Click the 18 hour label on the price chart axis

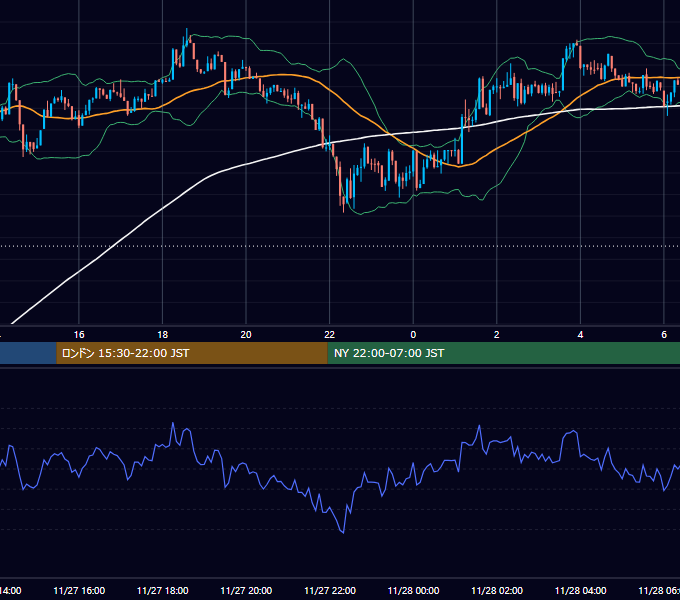(x=163, y=335)
